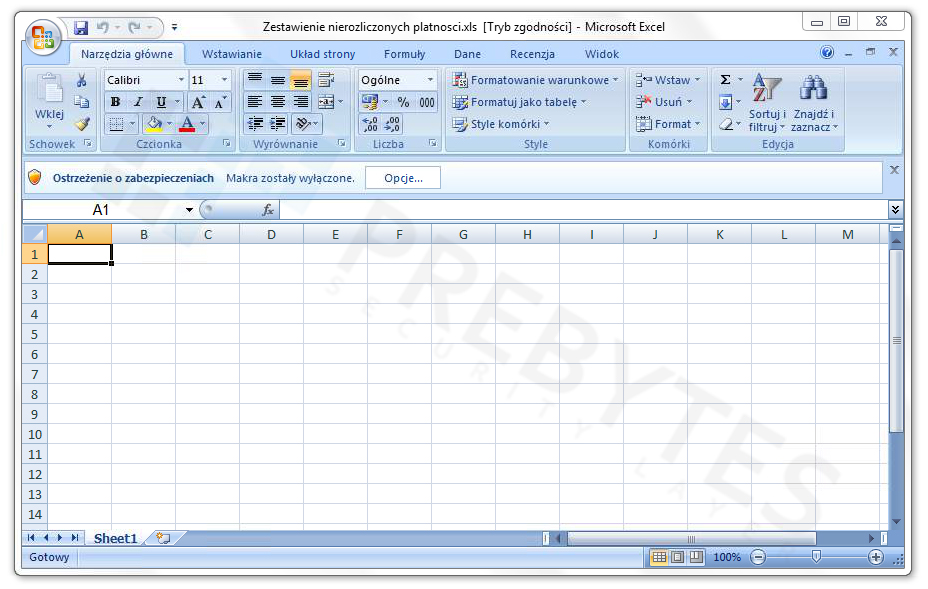Click Usuń to delete cells

(663, 102)
